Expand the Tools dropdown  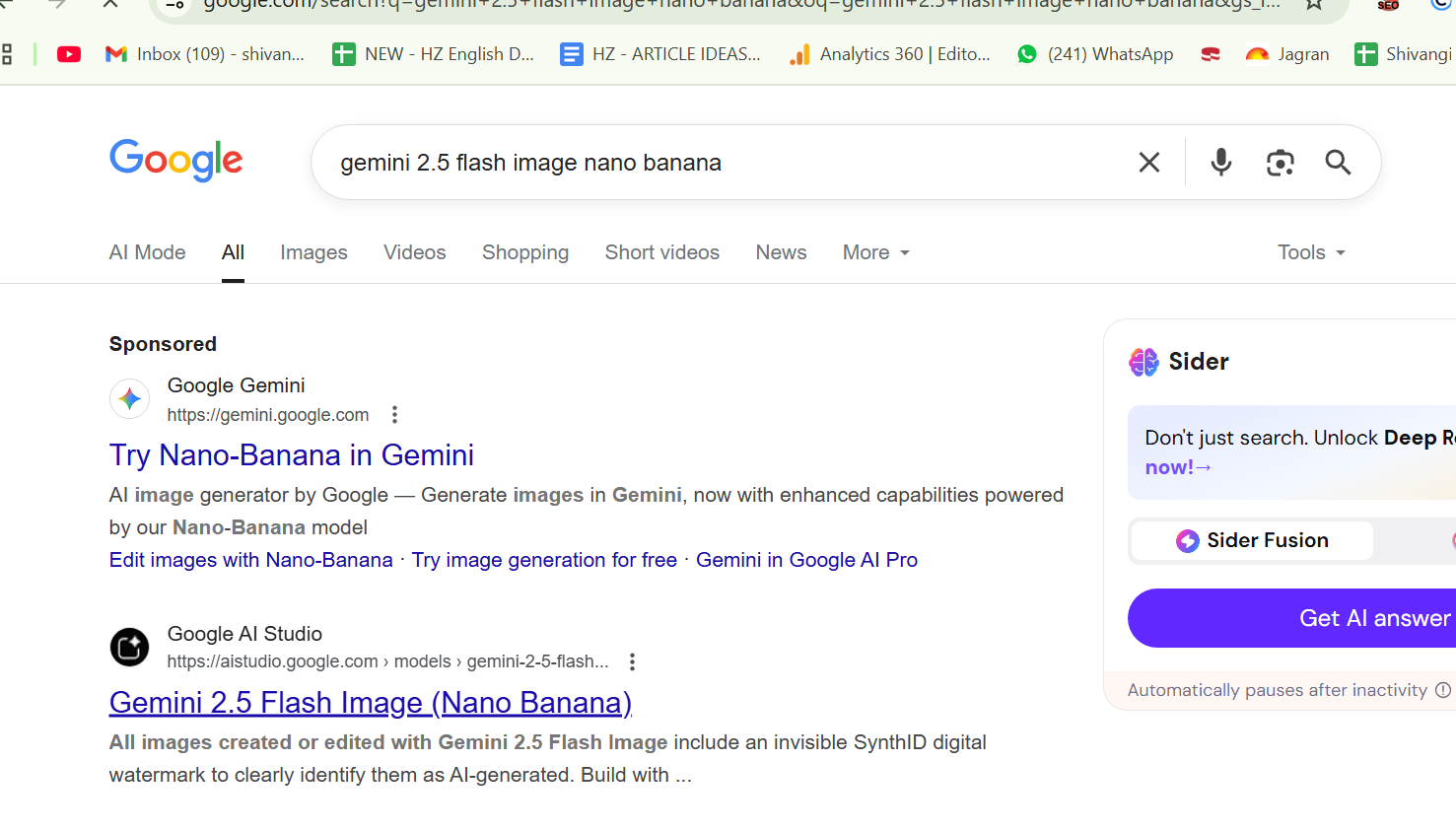coord(1311,253)
